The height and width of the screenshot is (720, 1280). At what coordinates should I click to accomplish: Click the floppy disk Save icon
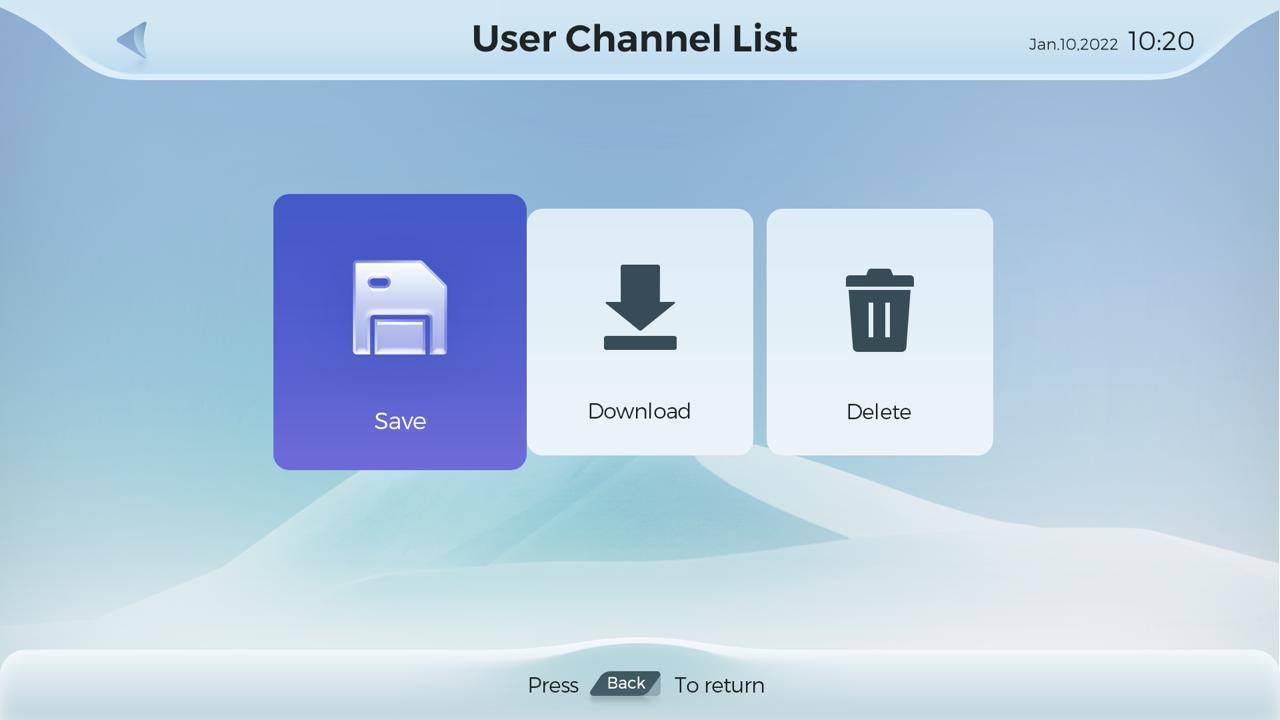tap(399, 308)
